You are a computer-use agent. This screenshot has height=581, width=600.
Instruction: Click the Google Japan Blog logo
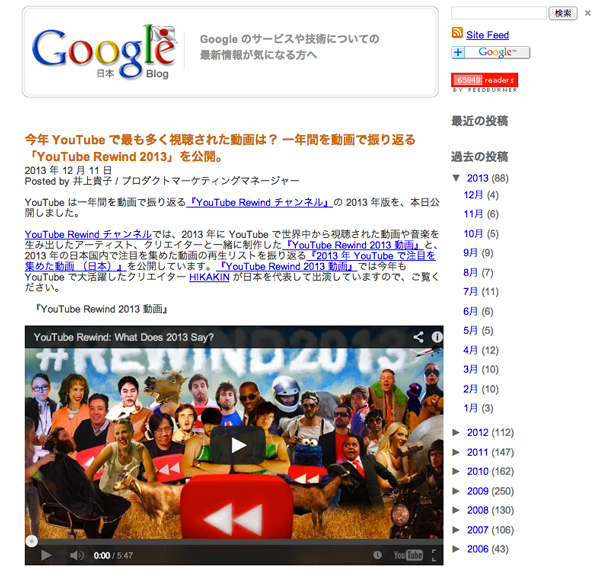click(x=103, y=52)
